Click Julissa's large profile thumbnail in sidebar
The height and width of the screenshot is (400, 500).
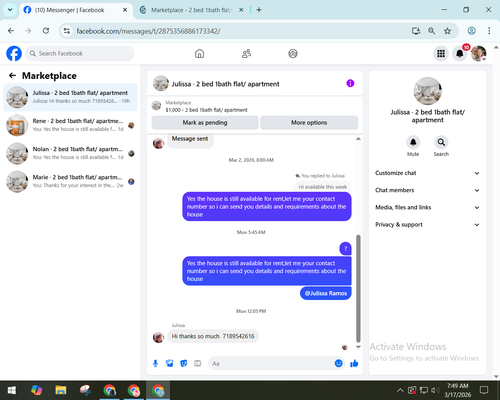point(427,91)
